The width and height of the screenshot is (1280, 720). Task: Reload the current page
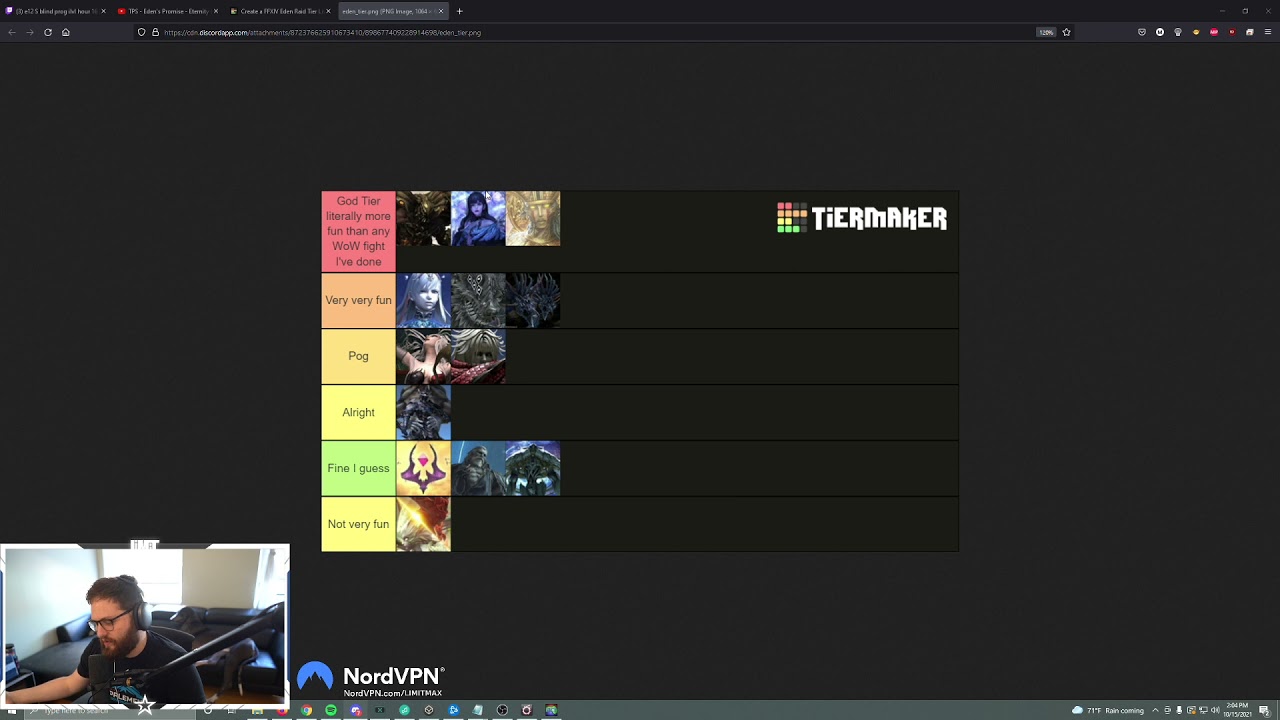[47, 32]
